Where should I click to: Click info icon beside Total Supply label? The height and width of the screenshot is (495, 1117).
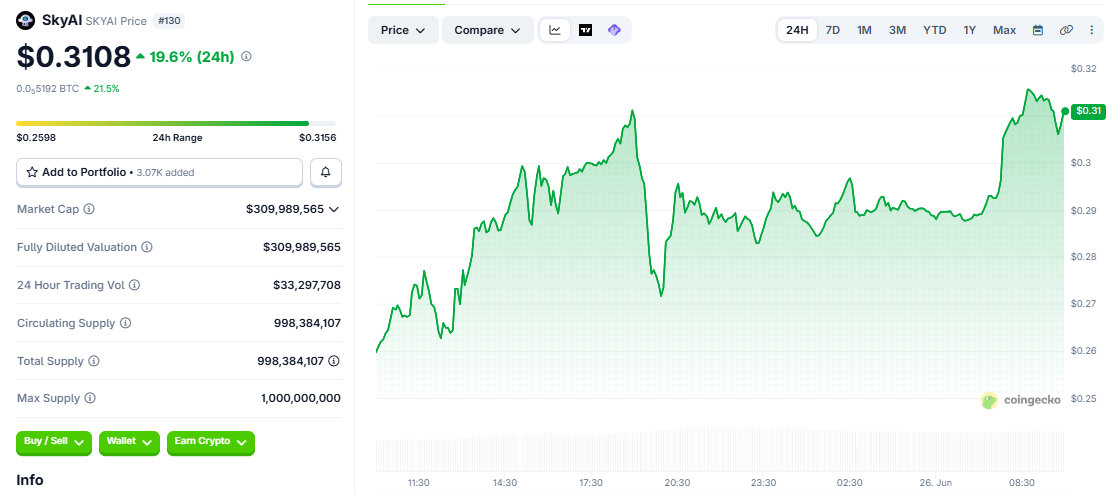[94, 361]
